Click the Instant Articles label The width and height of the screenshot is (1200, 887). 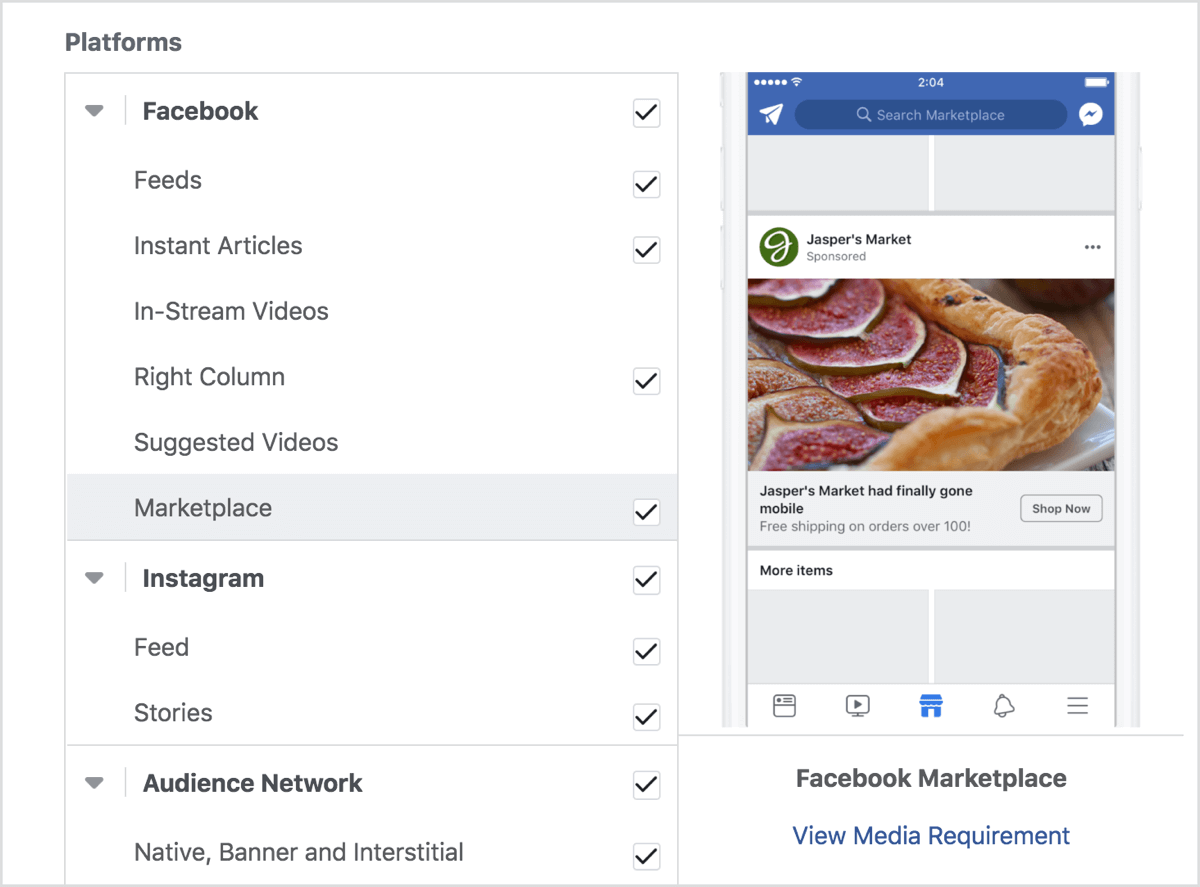point(218,246)
